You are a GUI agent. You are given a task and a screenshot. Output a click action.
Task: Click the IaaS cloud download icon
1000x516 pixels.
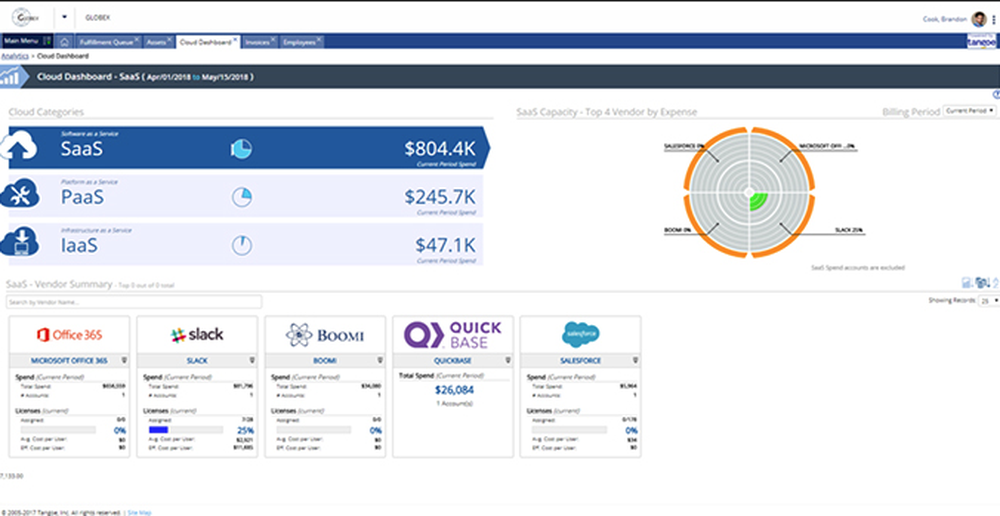click(19, 242)
